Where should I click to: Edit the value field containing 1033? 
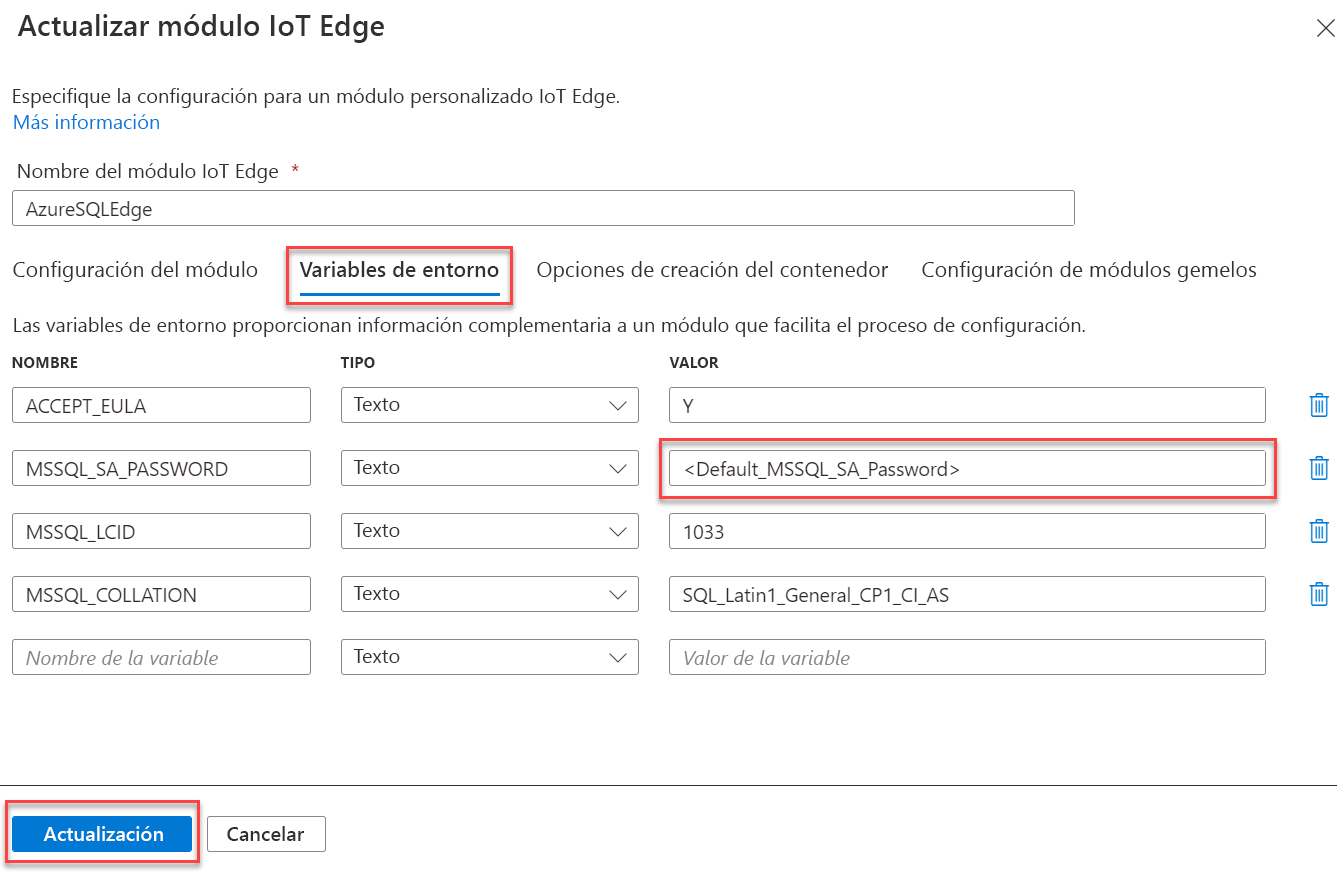pyautogui.click(x=967, y=531)
